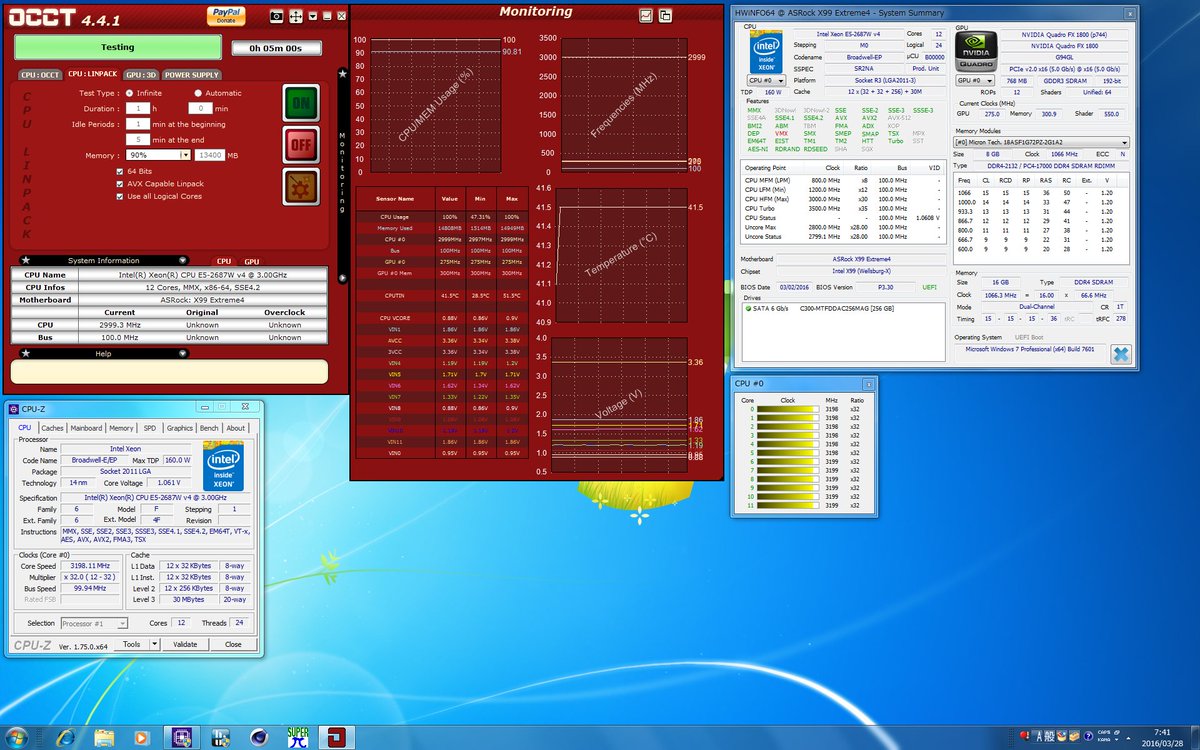Viewport: 1200px width, 750px height.
Task: Click the second icon in Monitoring window header
Action: (x=665, y=15)
